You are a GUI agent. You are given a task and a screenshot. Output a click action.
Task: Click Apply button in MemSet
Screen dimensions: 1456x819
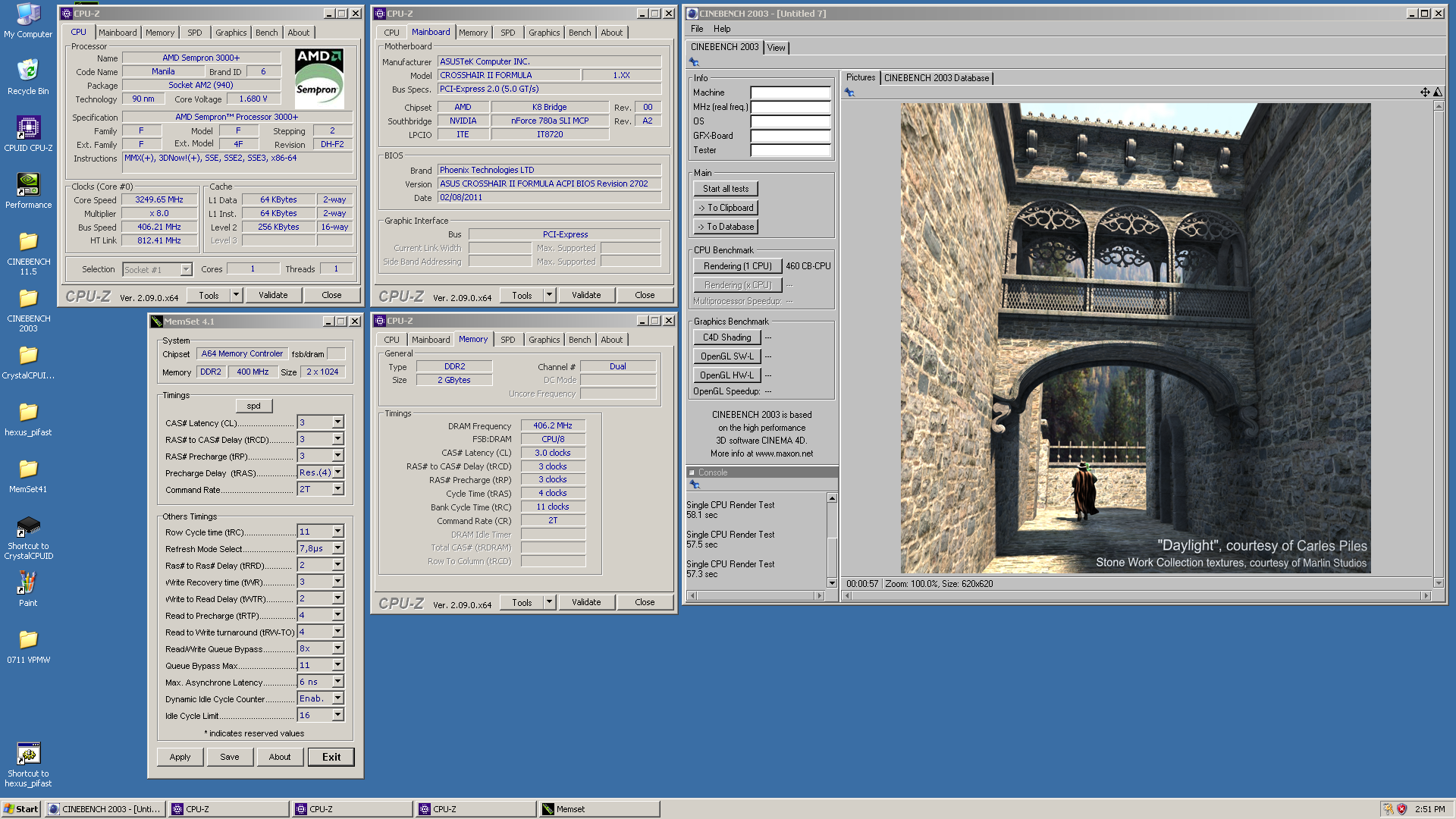click(180, 757)
